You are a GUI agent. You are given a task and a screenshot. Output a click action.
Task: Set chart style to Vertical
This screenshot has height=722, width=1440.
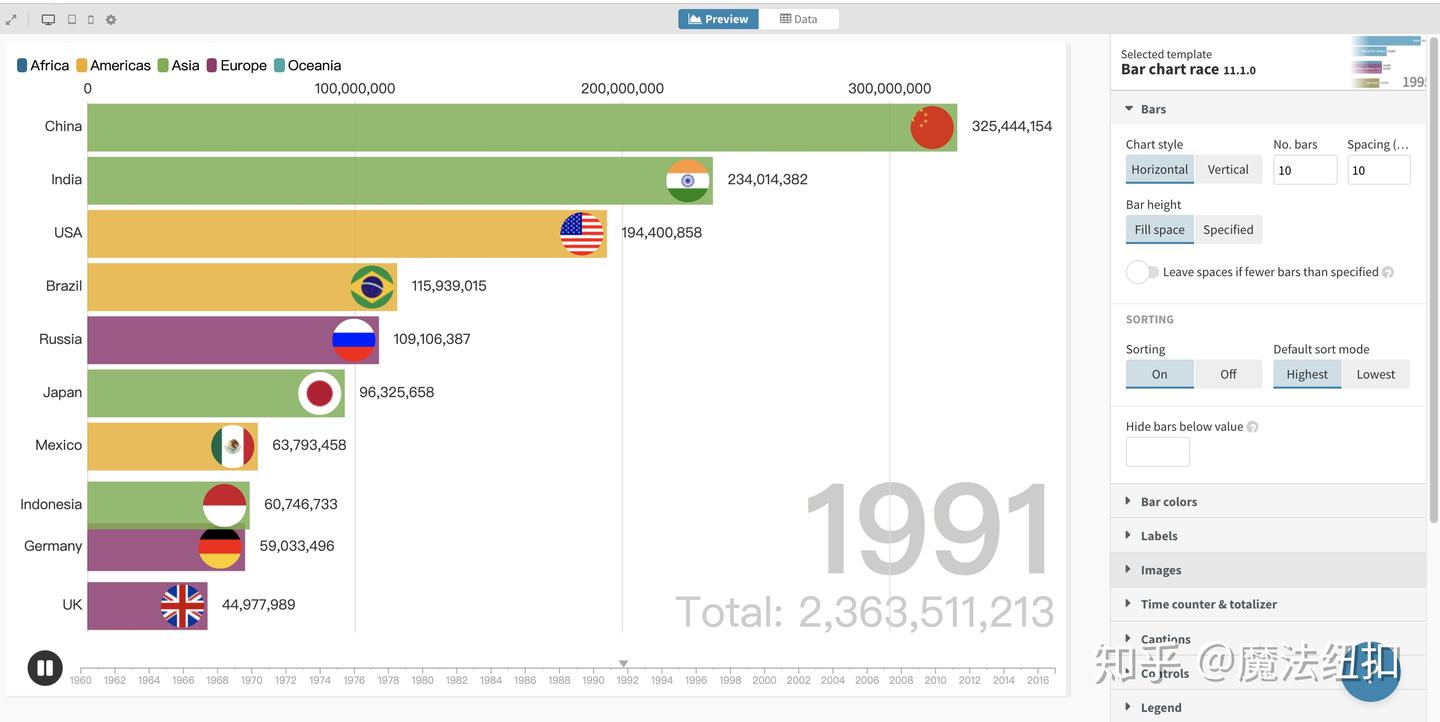point(1228,170)
